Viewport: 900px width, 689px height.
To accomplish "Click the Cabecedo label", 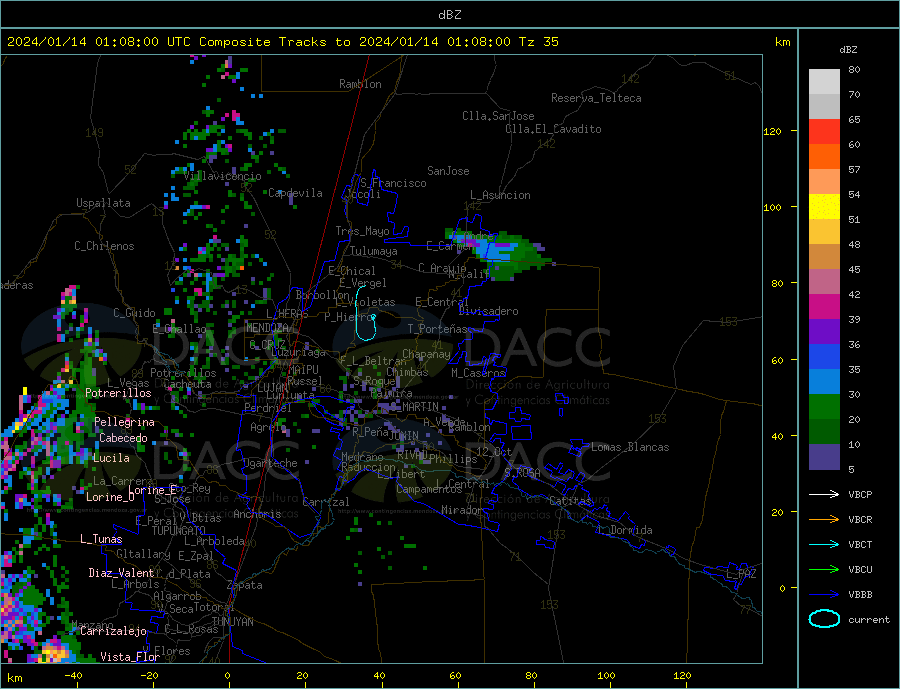I will tap(123, 438).
